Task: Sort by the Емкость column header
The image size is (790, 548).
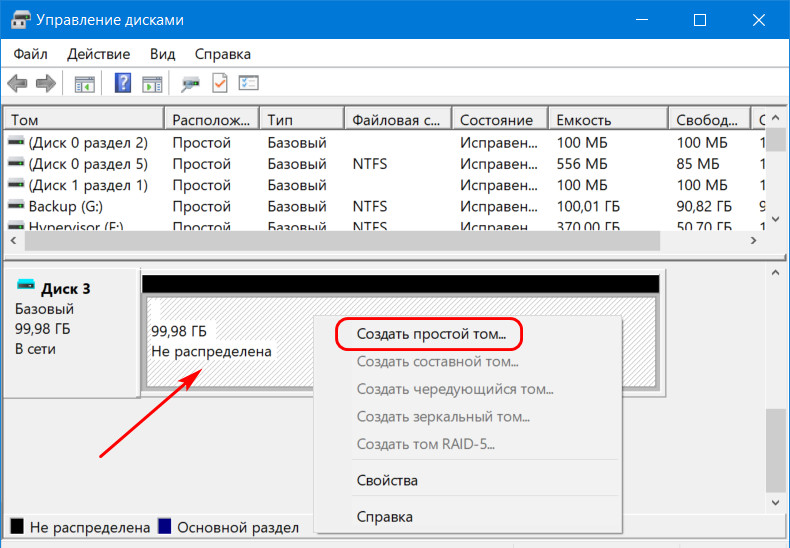Action: (608, 119)
